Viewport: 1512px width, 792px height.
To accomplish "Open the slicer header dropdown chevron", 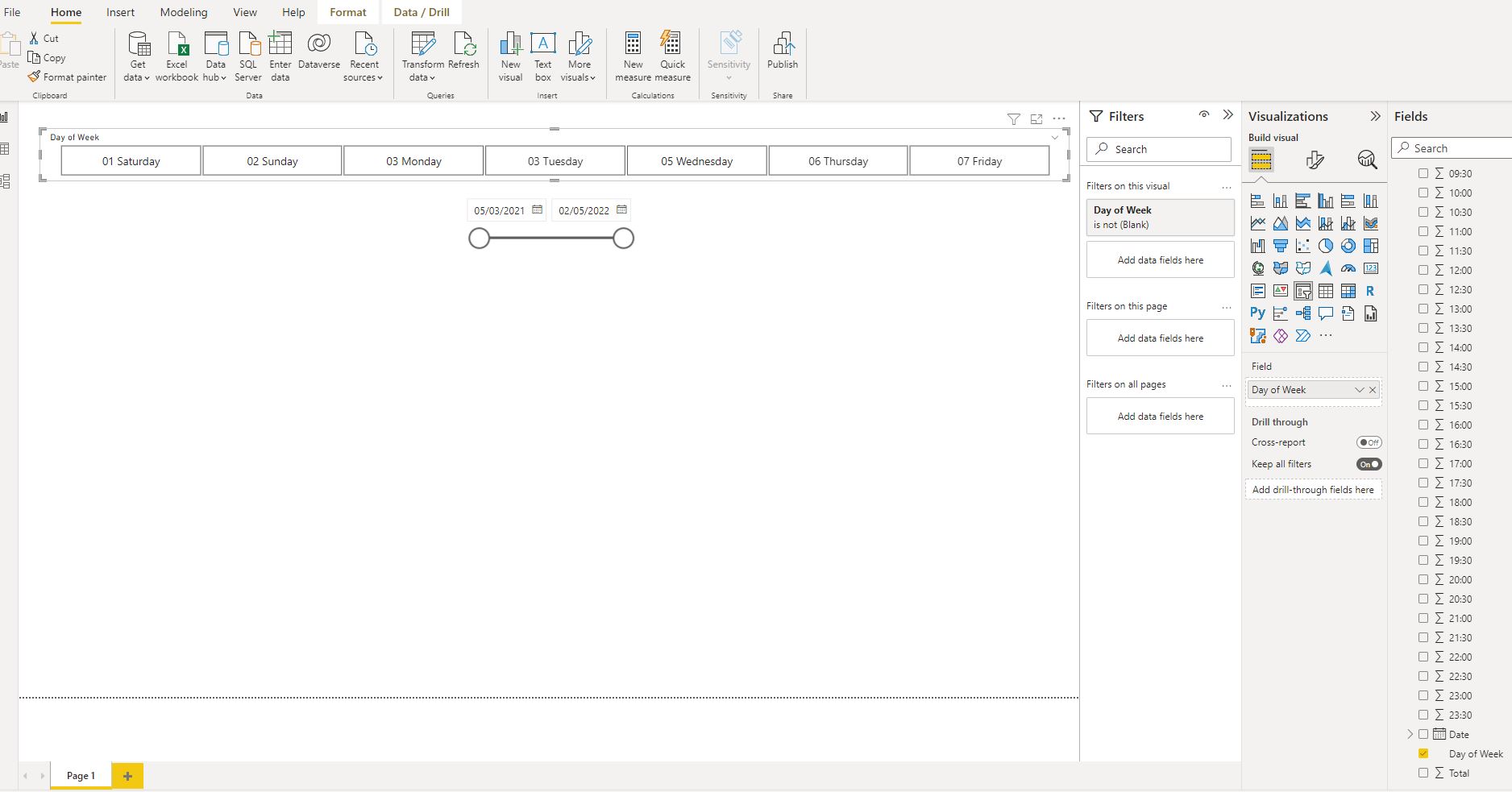I will (1054, 138).
